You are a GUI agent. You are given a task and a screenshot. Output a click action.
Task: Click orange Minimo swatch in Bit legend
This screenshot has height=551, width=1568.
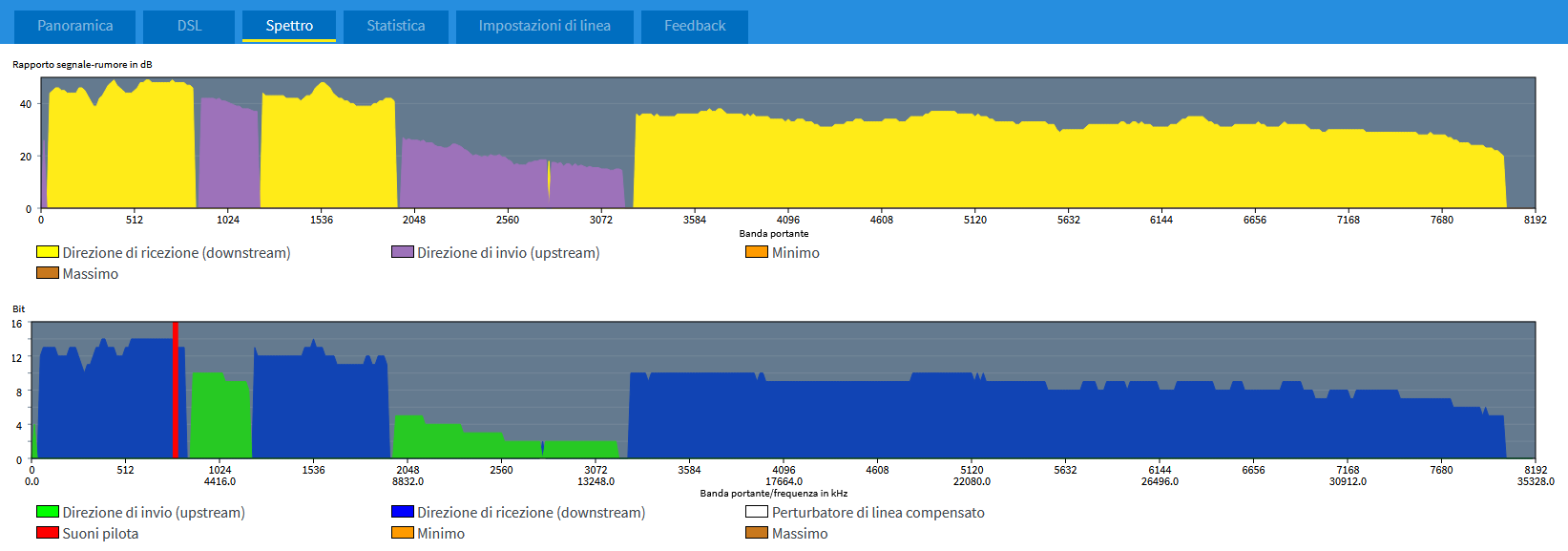402,533
